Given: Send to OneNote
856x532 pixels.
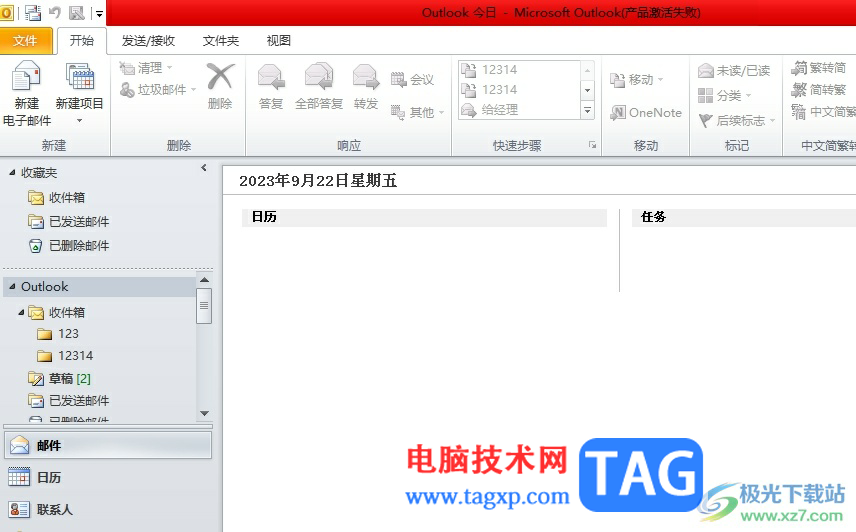Looking at the screenshot, I should tap(646, 112).
